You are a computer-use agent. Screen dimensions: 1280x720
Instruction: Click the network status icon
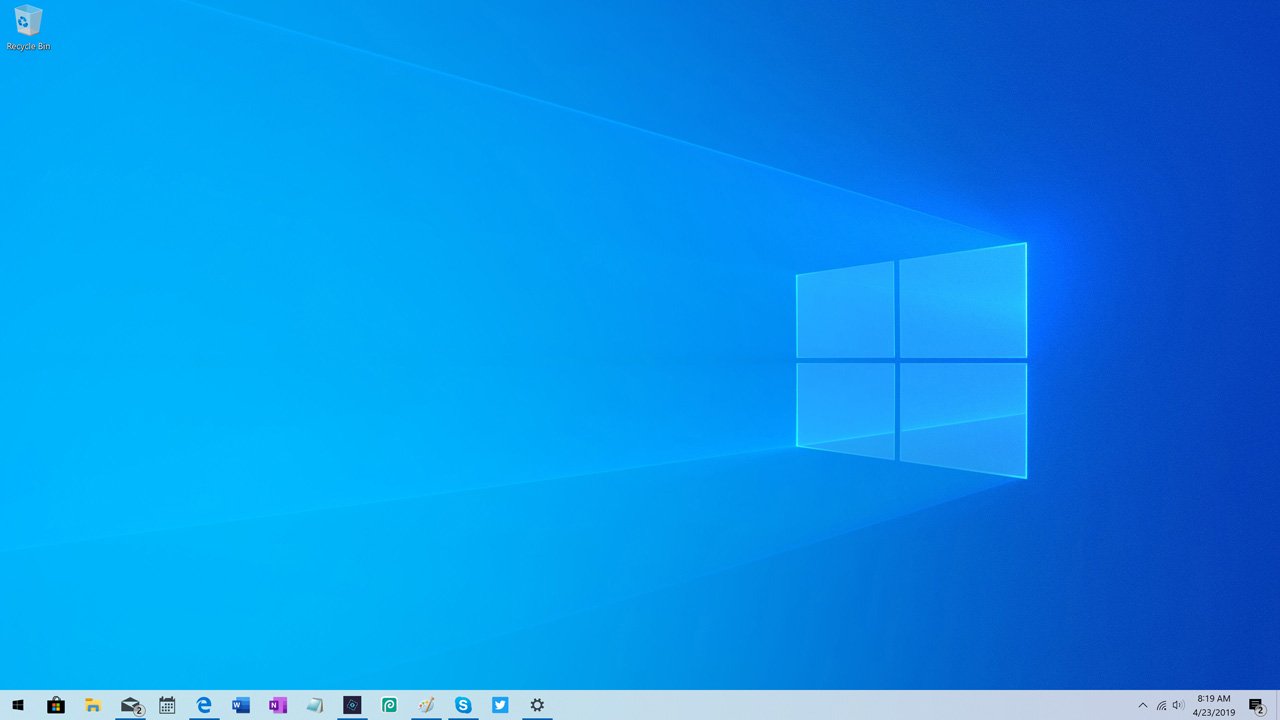click(x=1162, y=705)
